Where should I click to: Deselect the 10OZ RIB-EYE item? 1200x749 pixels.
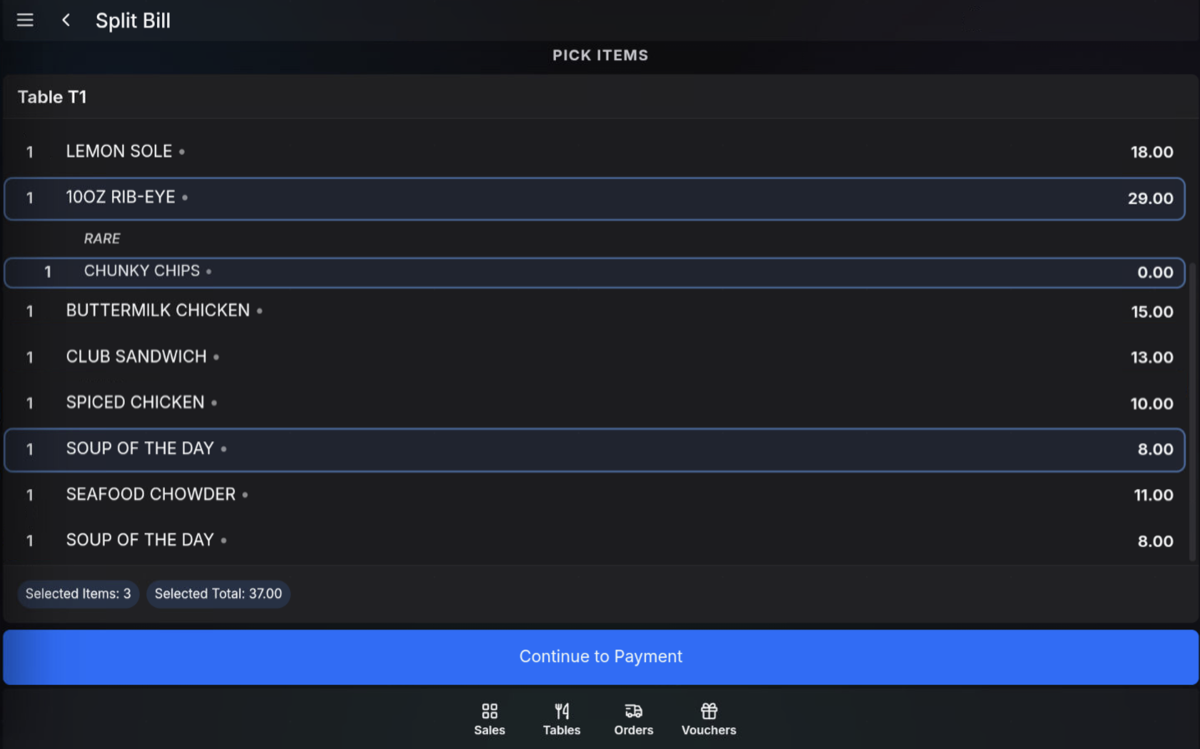pyautogui.click(x=595, y=198)
